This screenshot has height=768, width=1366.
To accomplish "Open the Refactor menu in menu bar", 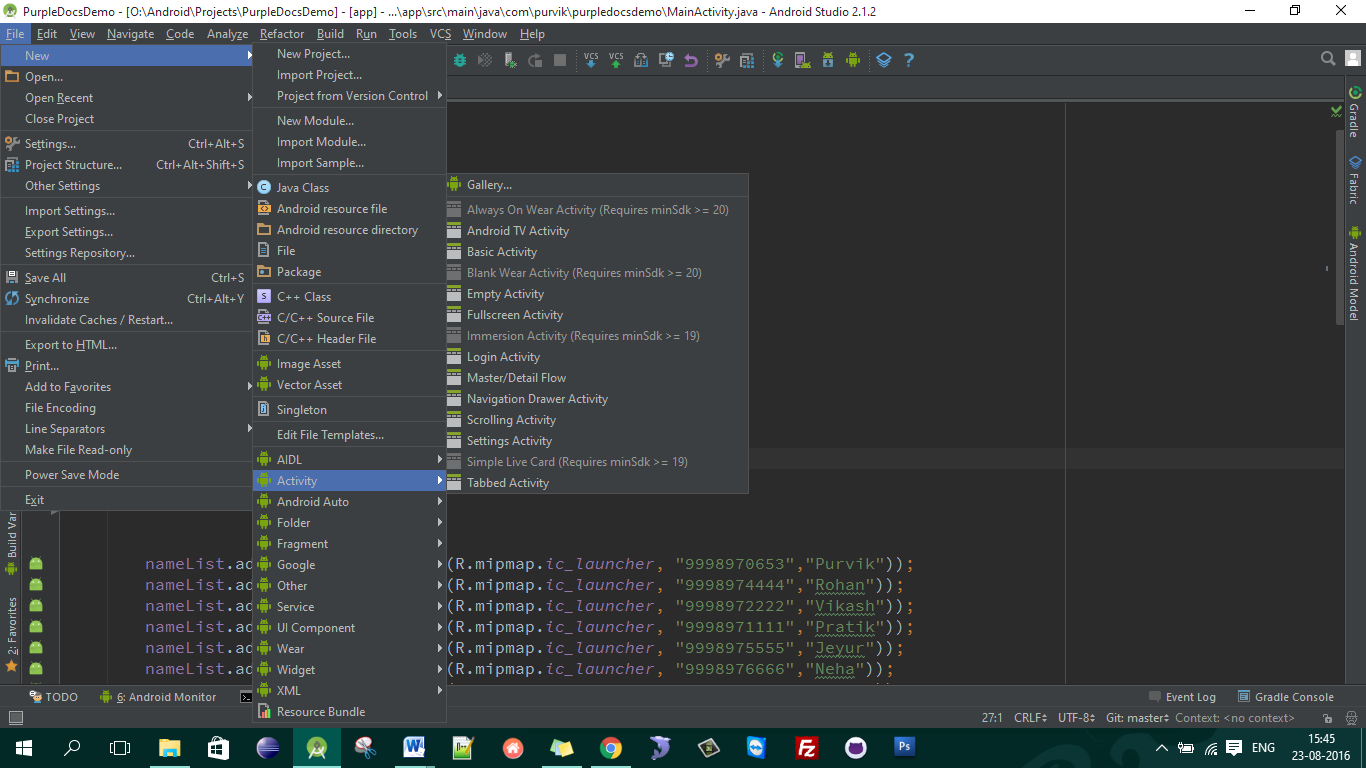I will (x=282, y=34).
